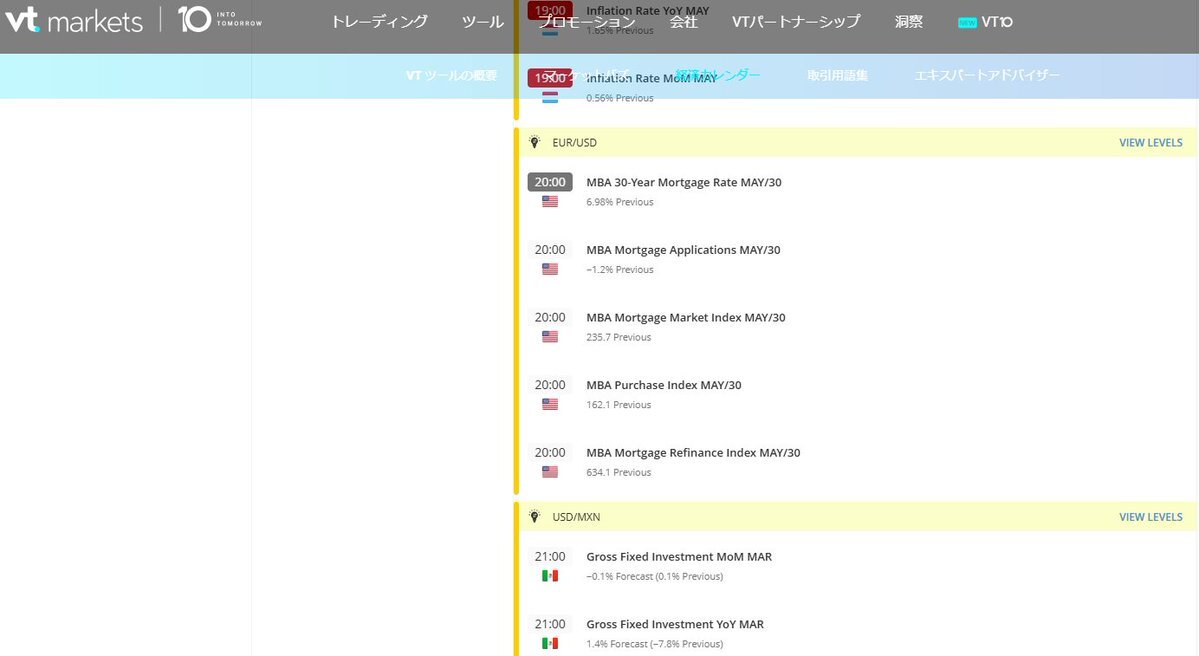Viewport: 1199px width, 656px height.
Task: Go to 取引用語集 tab
Action: click(x=837, y=76)
